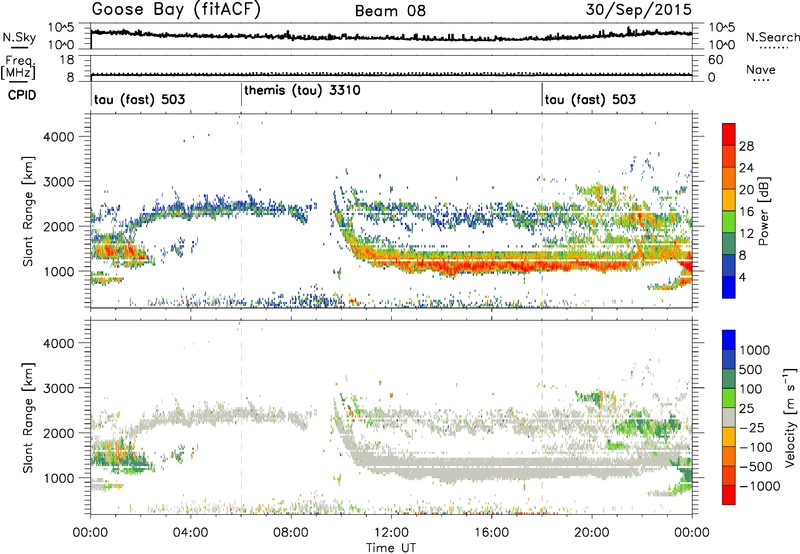Viewport: 800px width, 554px height.
Task: Click the power panel 'Slant Range [km]' label
Action: click(28, 211)
